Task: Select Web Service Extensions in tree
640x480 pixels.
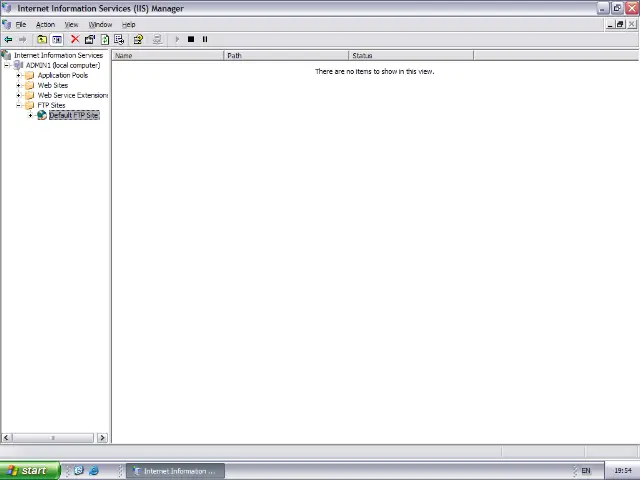Action: point(72,95)
